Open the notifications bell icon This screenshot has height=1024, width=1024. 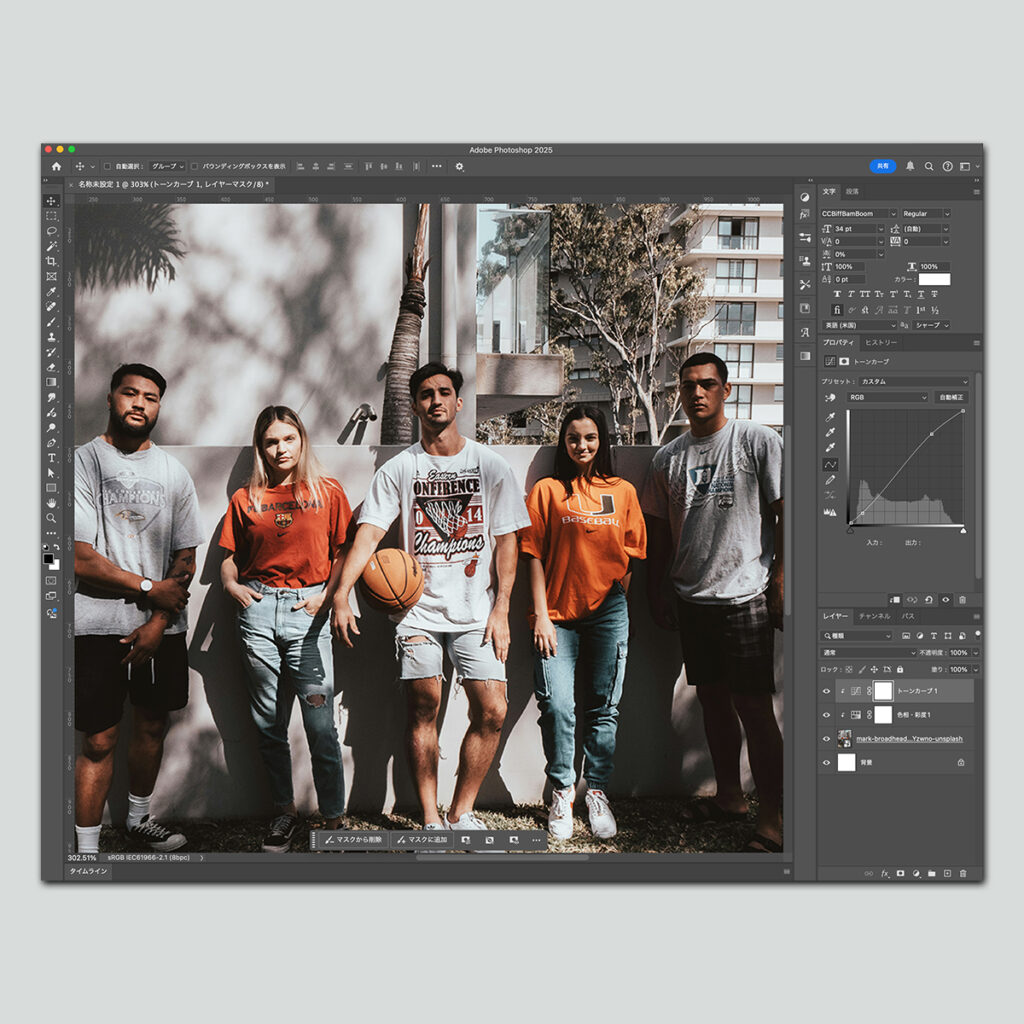pos(910,167)
